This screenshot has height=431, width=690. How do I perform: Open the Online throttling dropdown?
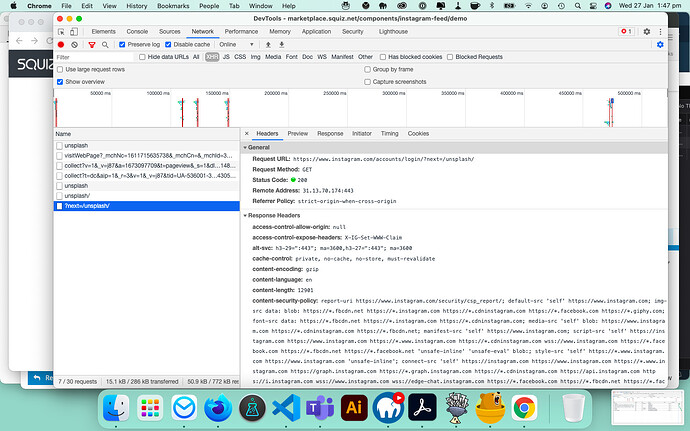tap(237, 44)
